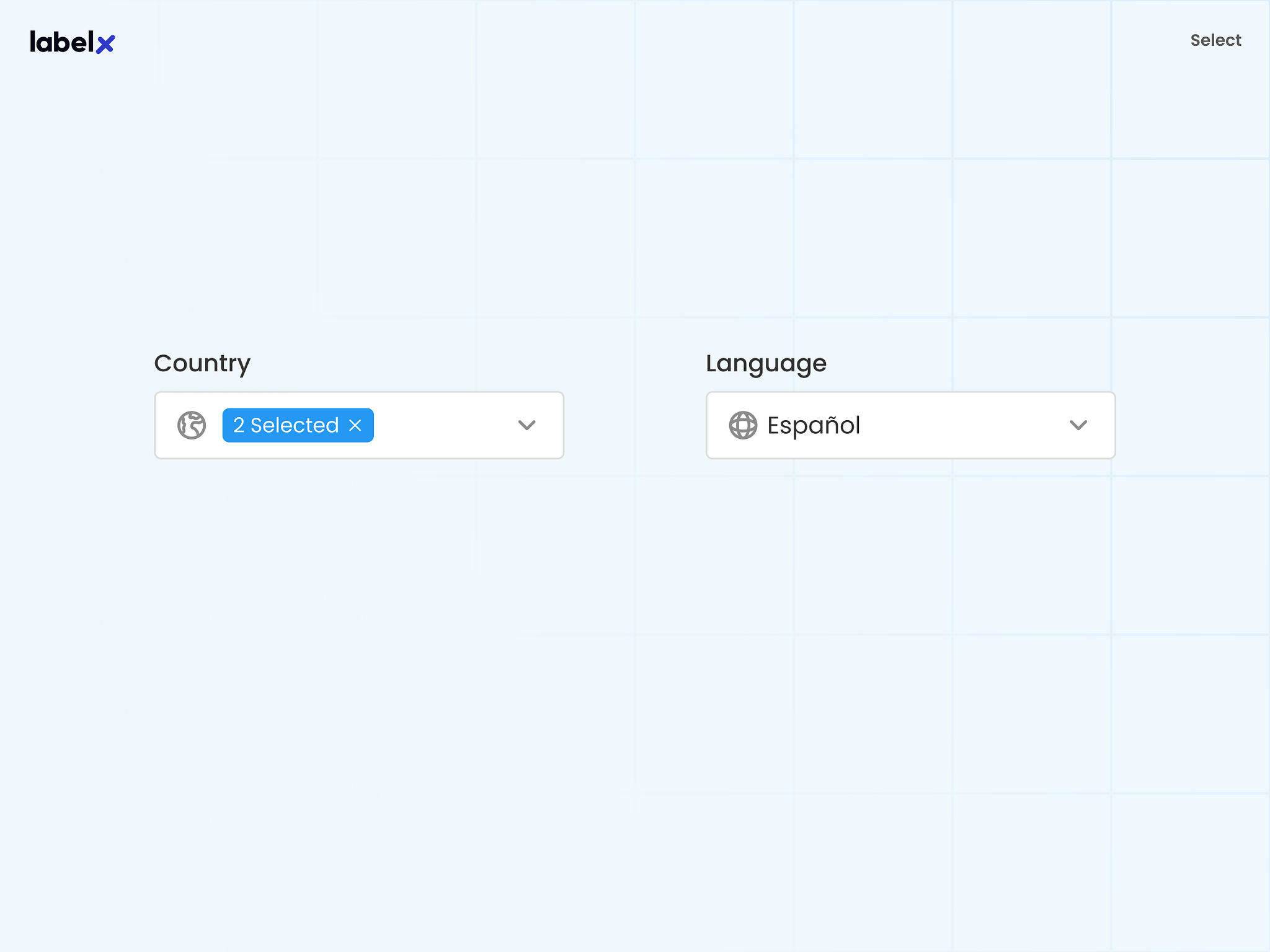Clear selected countries using the chip's cross icon

tap(355, 425)
